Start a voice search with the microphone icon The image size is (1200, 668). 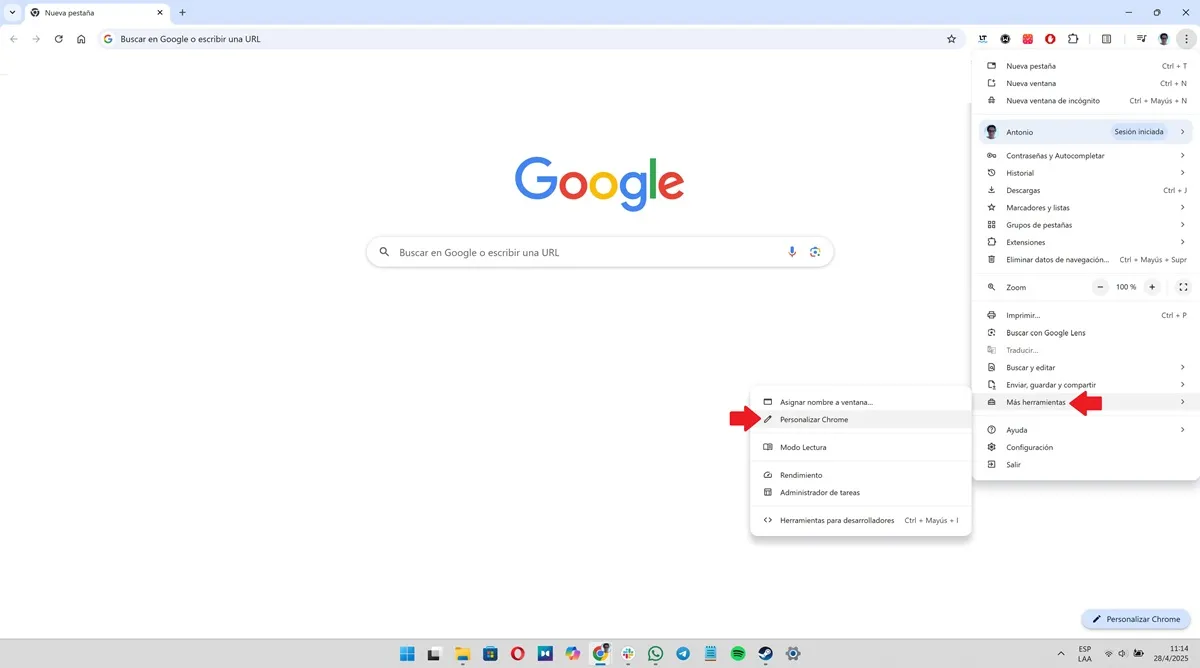coord(792,251)
